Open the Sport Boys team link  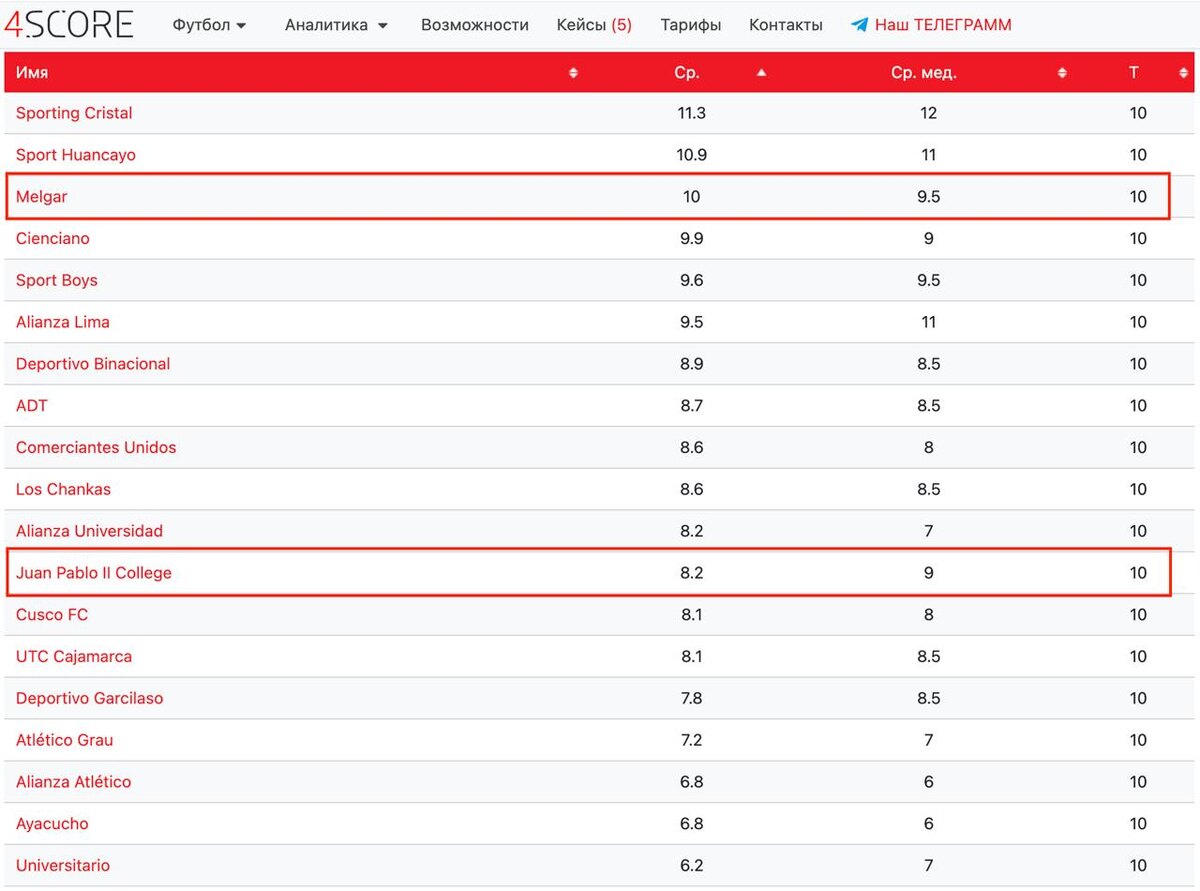tap(57, 280)
